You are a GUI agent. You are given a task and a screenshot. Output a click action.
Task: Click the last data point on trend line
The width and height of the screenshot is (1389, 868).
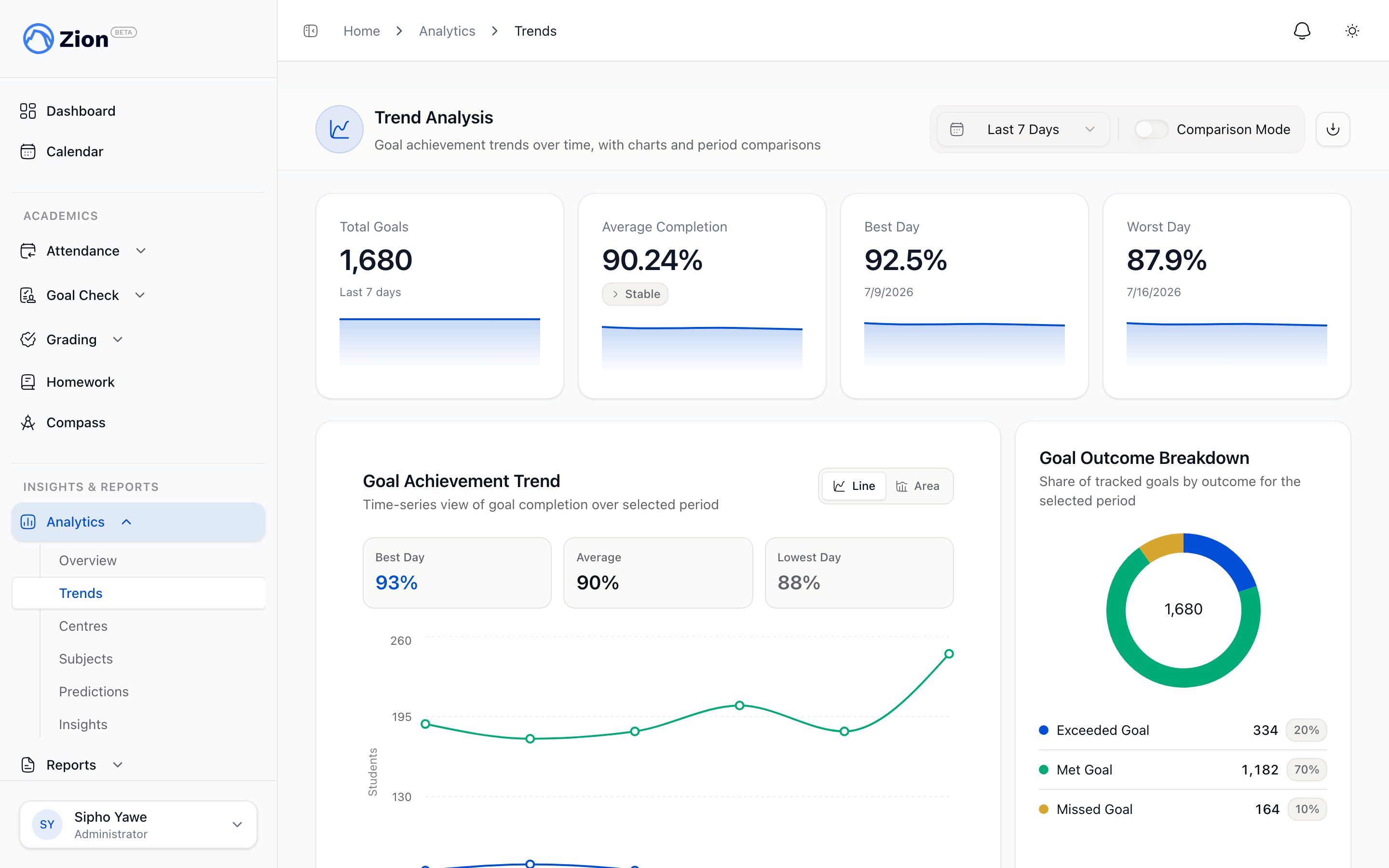click(x=949, y=654)
